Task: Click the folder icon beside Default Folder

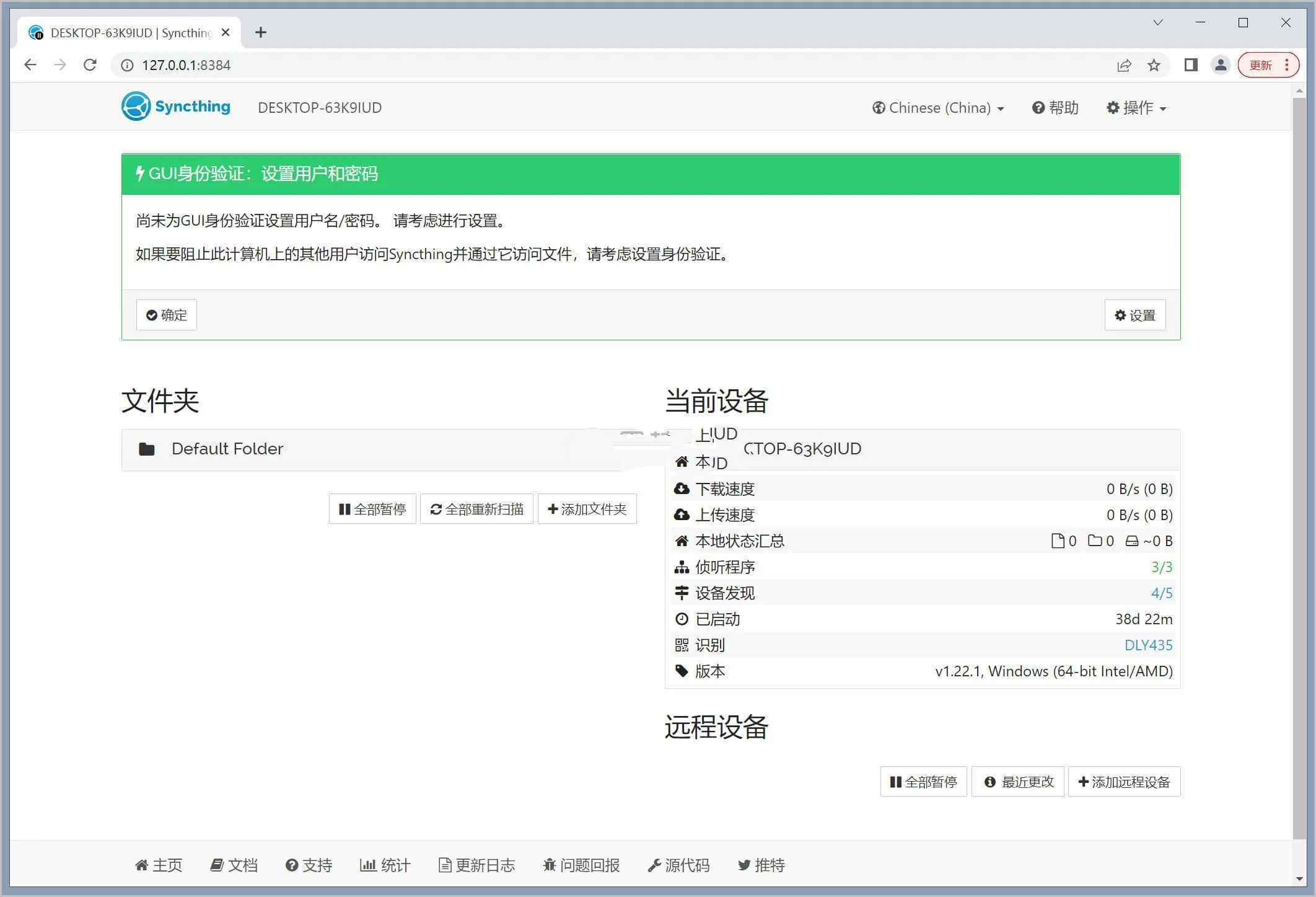Action: pos(147,449)
